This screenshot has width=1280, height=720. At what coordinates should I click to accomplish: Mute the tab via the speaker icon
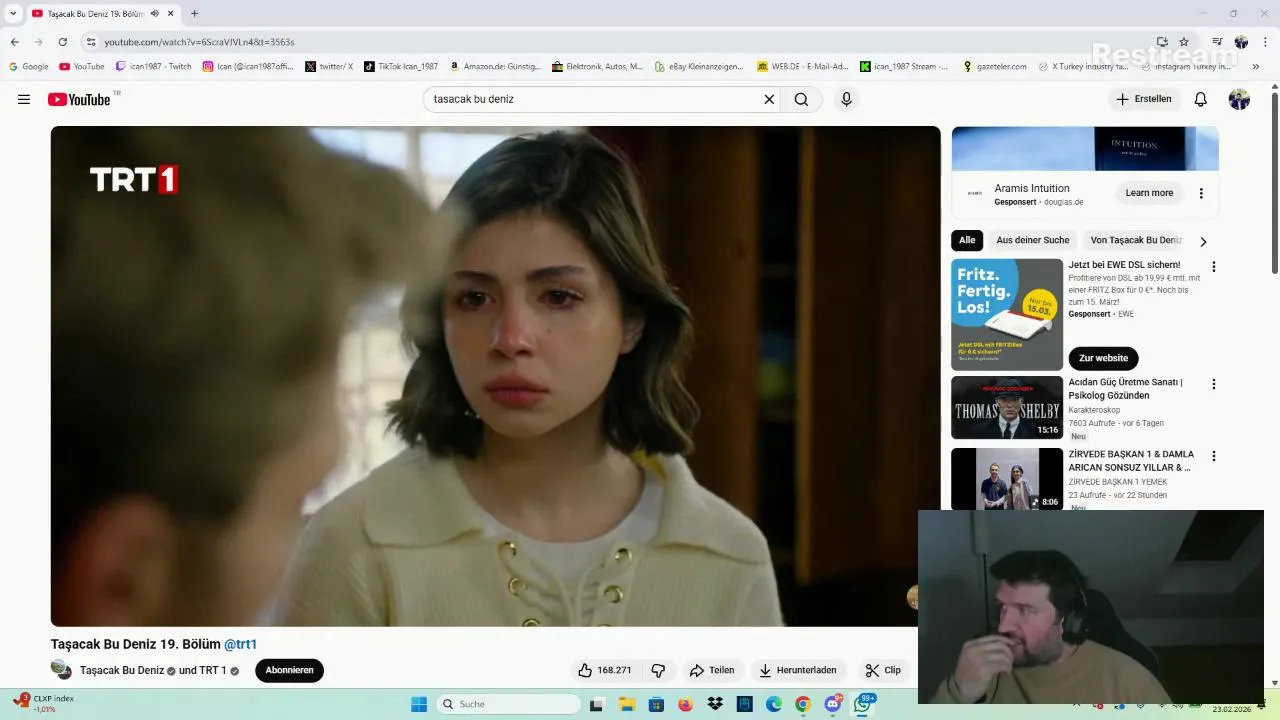coord(154,13)
